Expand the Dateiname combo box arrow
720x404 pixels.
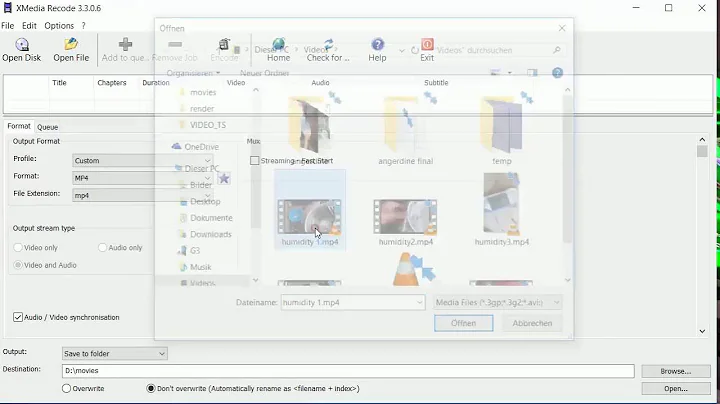click(419, 303)
